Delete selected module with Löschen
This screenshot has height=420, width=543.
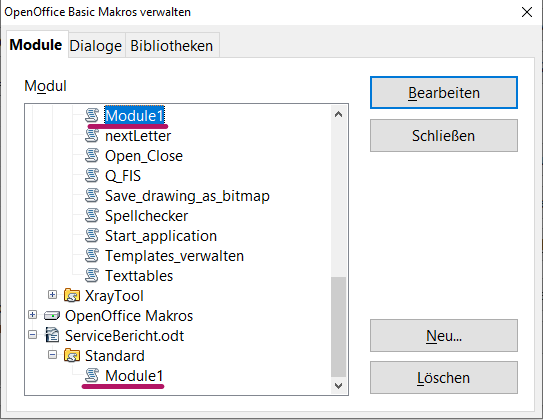[x=444, y=378]
